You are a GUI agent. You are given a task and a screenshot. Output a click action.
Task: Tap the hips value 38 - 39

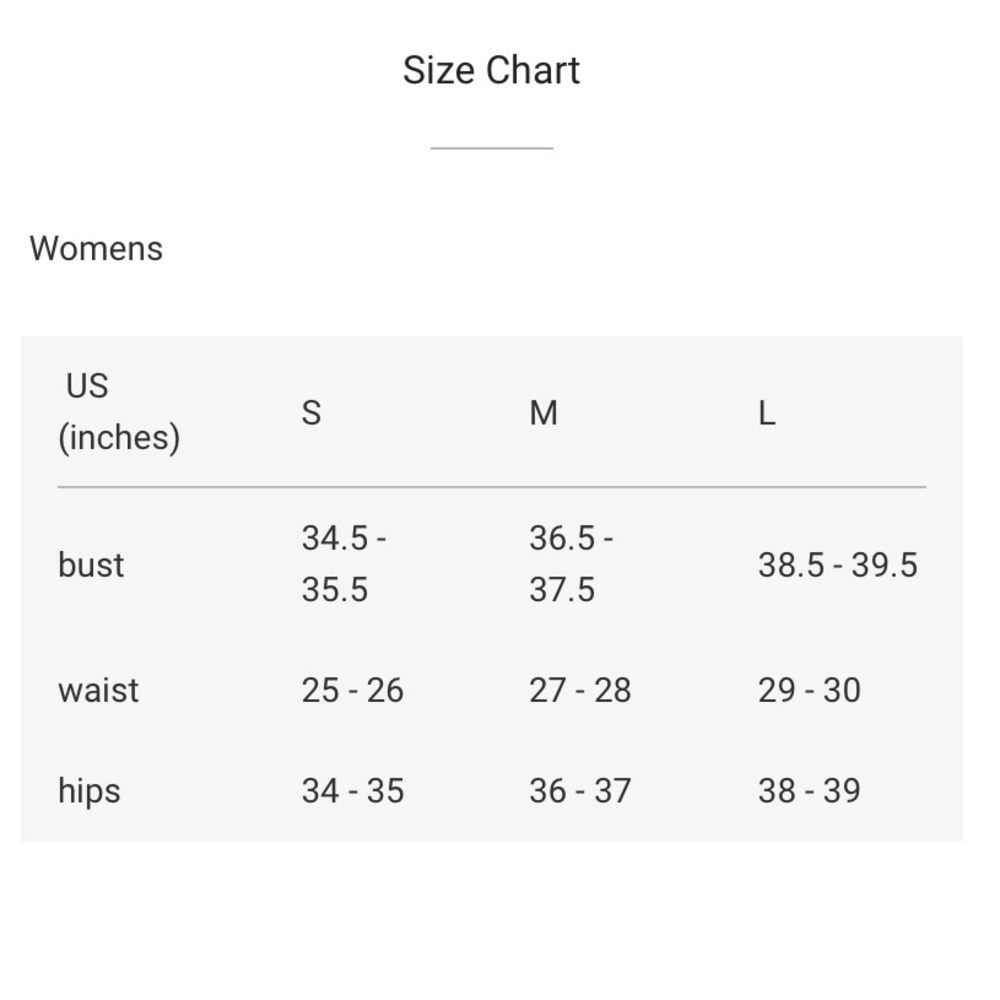click(x=809, y=791)
